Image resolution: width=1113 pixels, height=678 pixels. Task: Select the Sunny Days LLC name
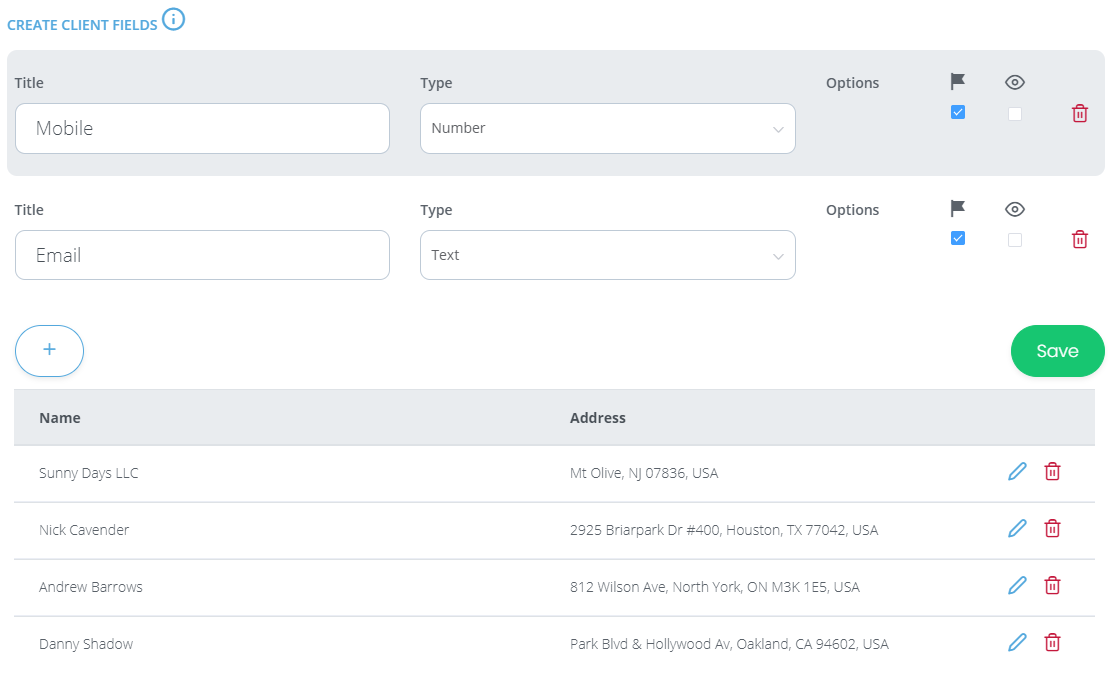tap(89, 473)
